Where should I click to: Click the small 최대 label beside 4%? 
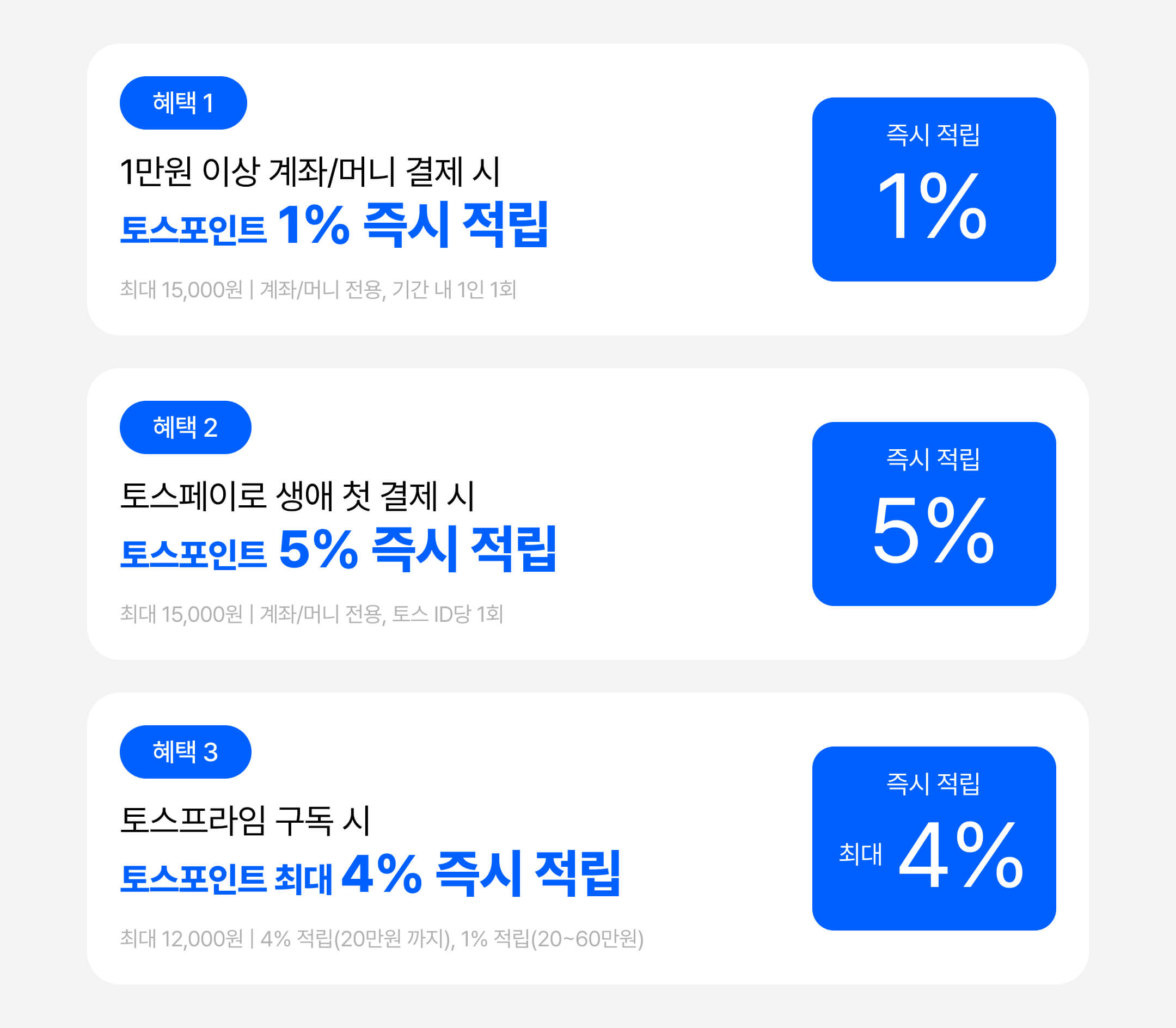(x=859, y=854)
